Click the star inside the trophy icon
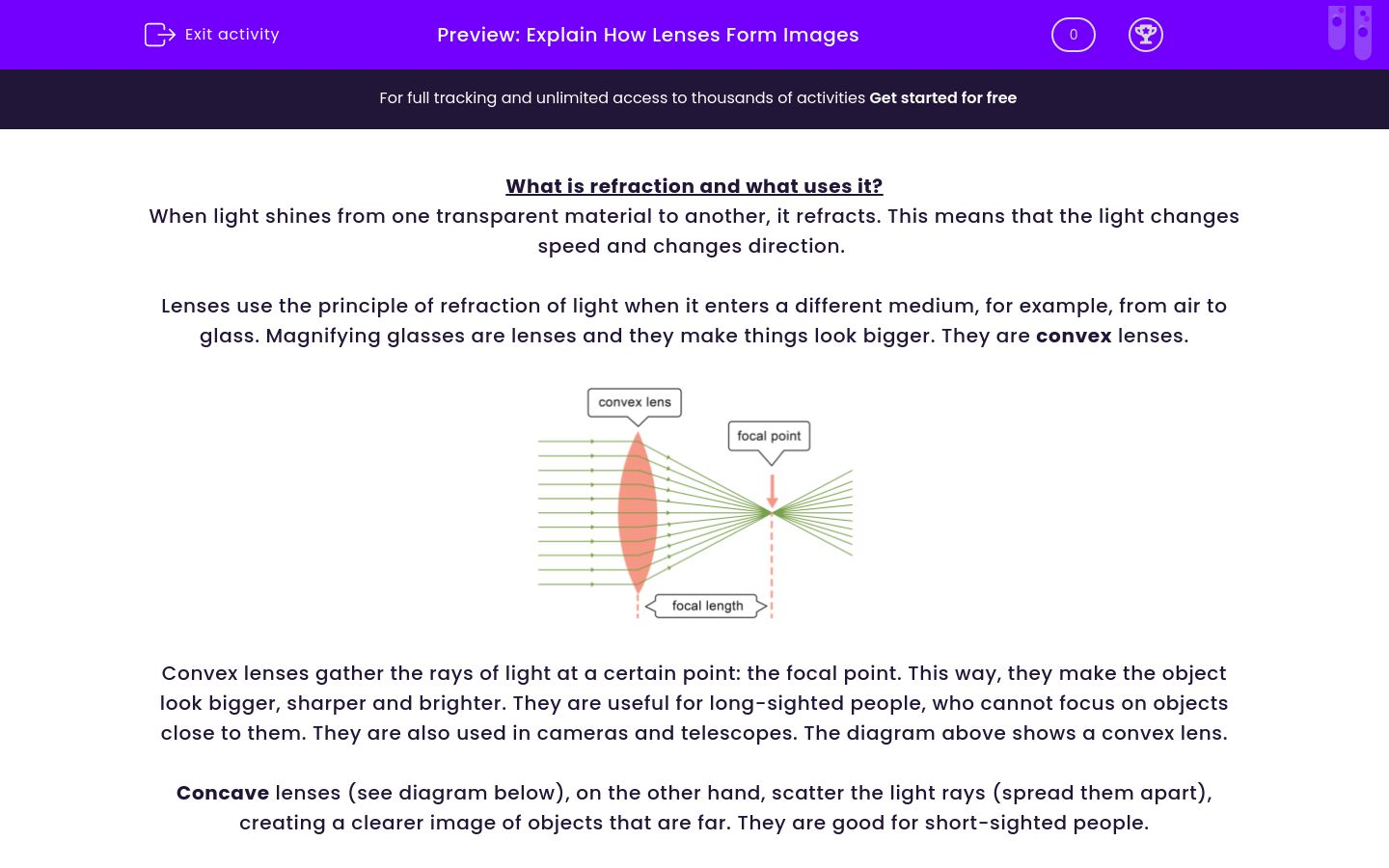The image size is (1389, 868). point(1146,30)
